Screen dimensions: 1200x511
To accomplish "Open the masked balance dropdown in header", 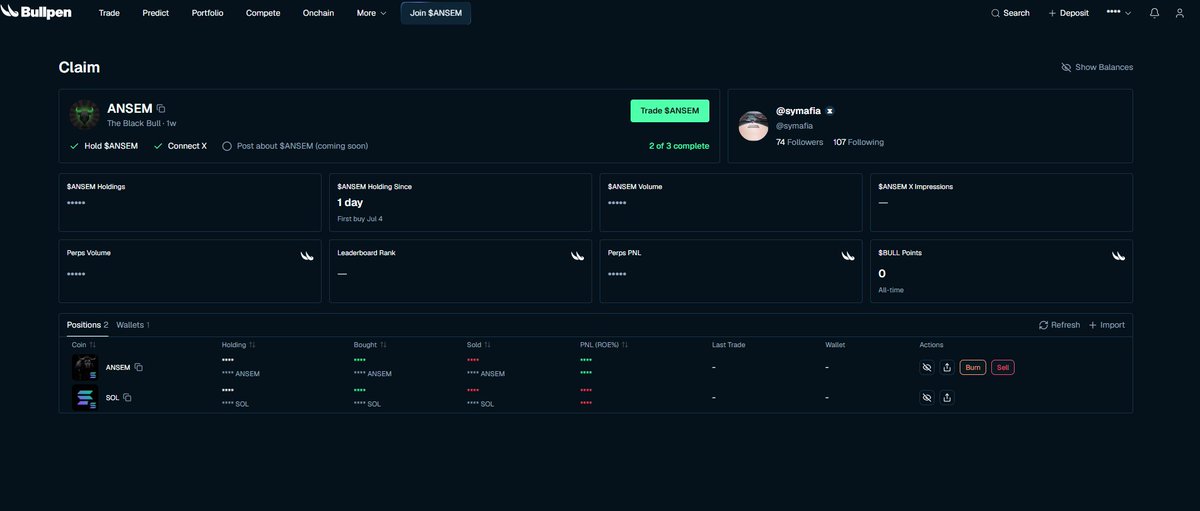I will [1119, 13].
